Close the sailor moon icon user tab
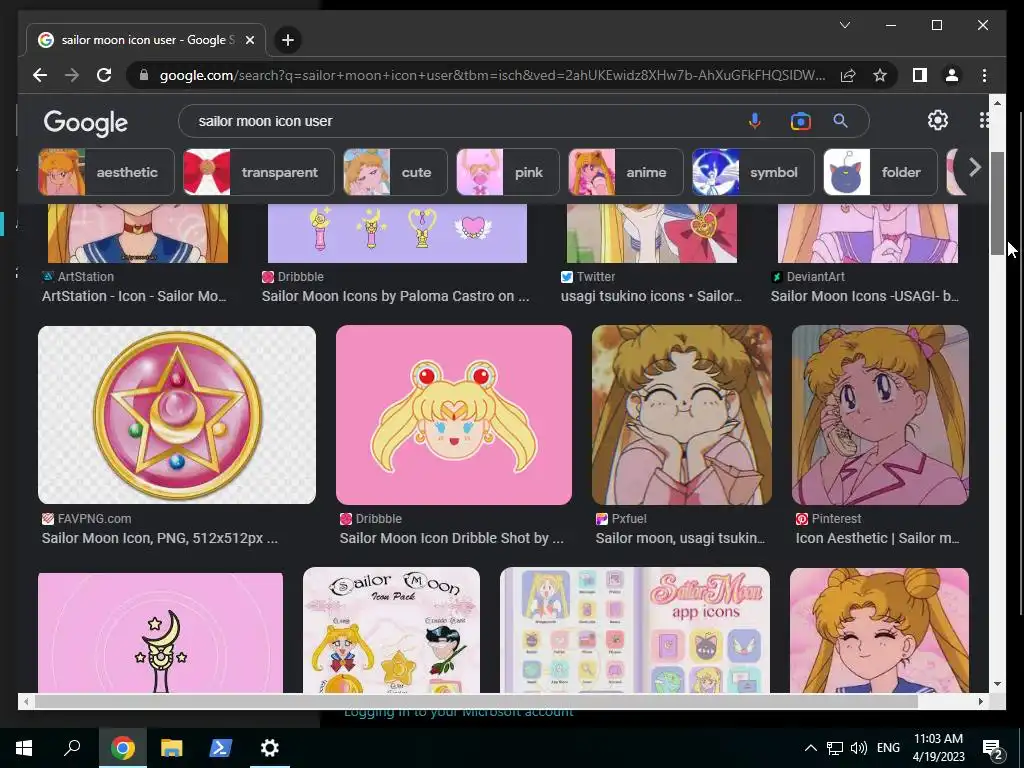Viewport: 1024px width, 768px height. tap(249, 40)
